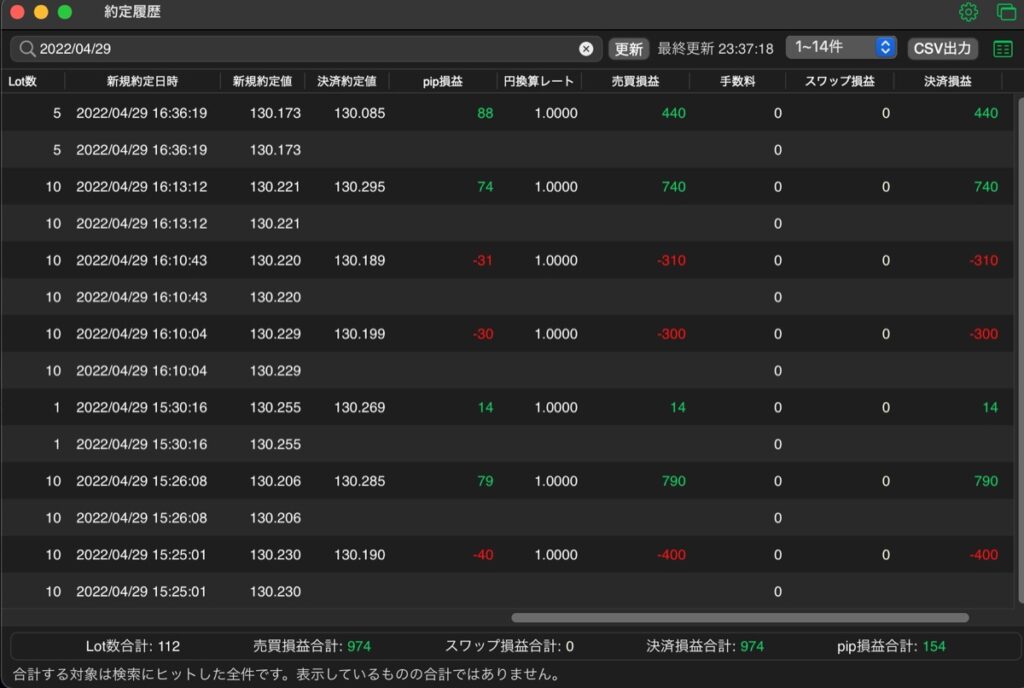Click 売買損益合計: 974 total

click(x=312, y=646)
